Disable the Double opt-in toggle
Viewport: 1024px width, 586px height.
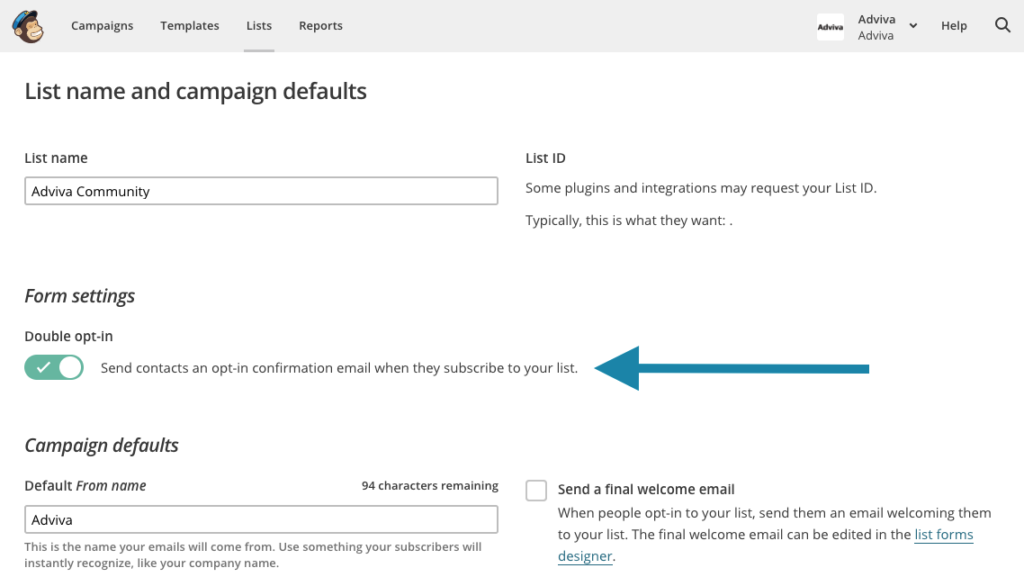coord(54,368)
